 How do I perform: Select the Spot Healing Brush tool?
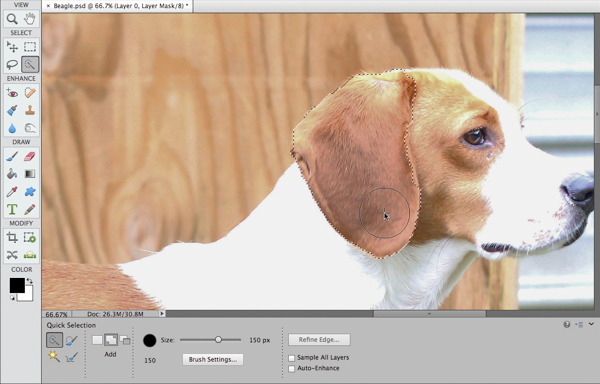(x=30, y=93)
